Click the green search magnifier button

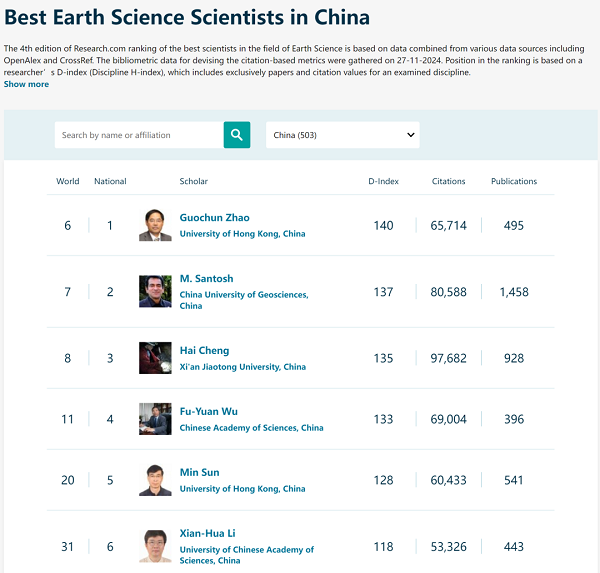(236, 135)
